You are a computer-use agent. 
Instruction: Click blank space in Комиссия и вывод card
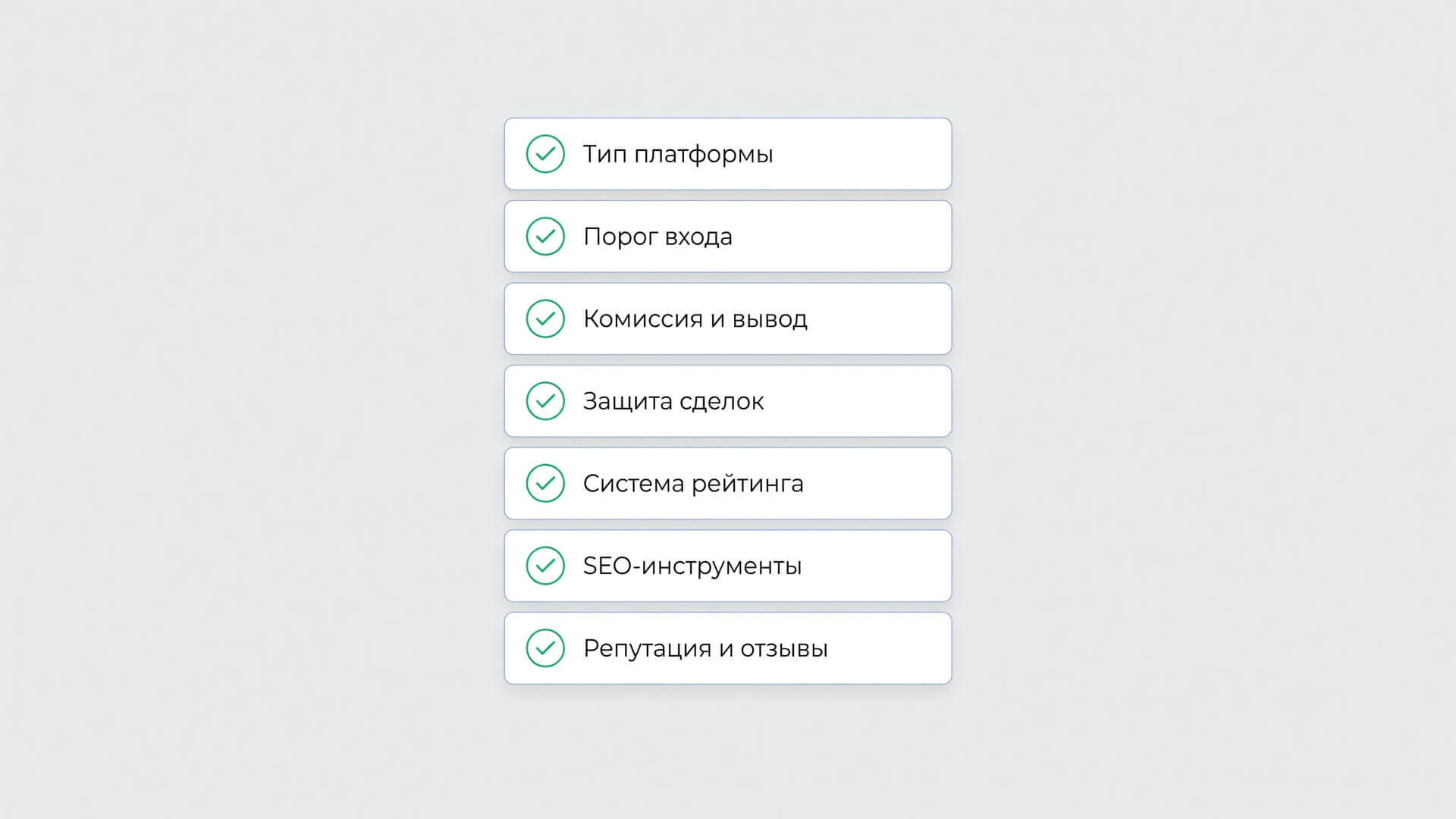pos(880,318)
